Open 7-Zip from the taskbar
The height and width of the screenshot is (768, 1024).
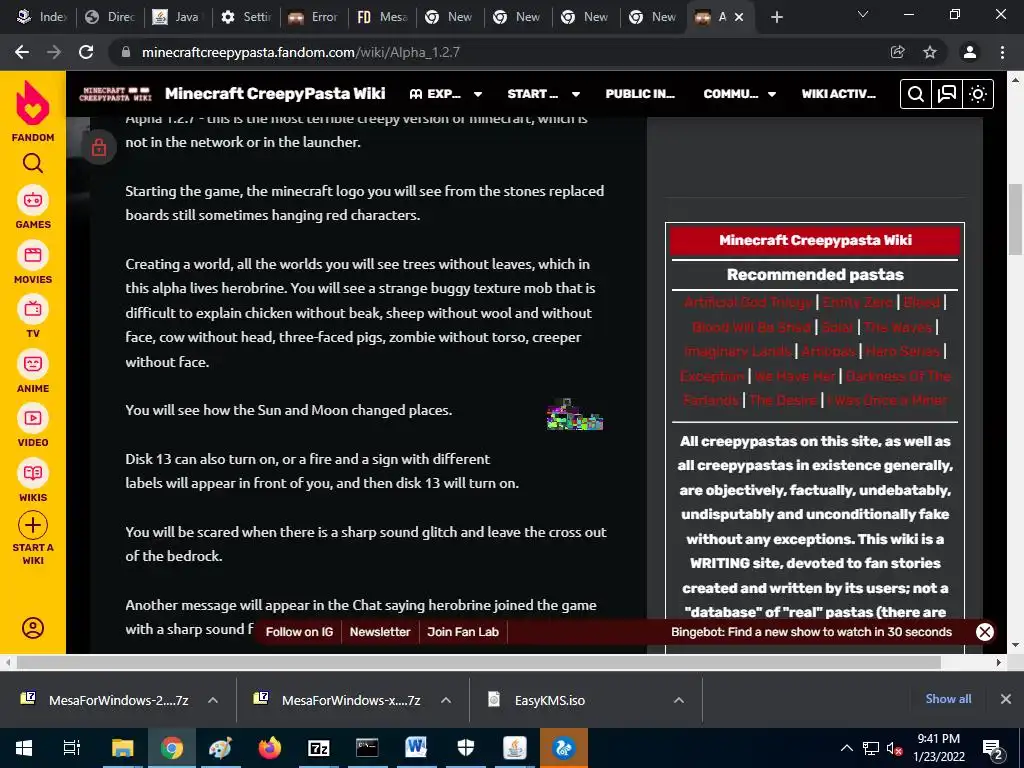click(318, 748)
